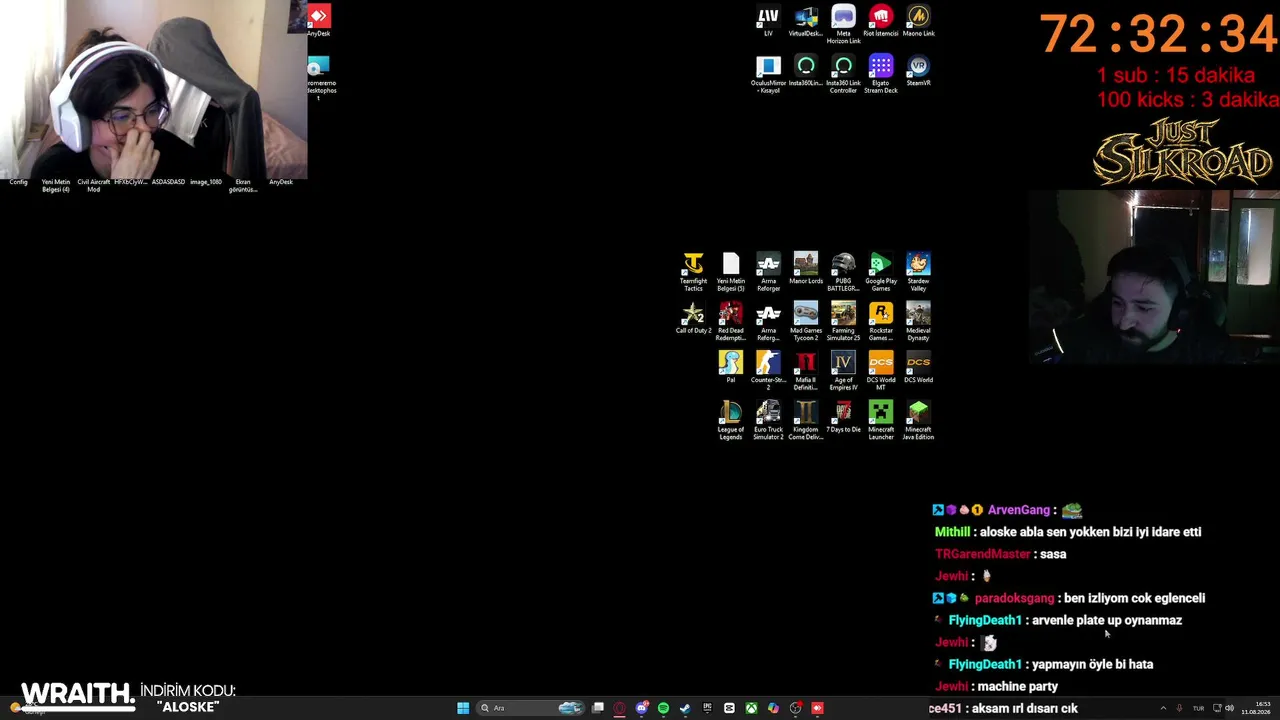
Task: Launch SteamVR from the desktop
Action: pos(918,71)
